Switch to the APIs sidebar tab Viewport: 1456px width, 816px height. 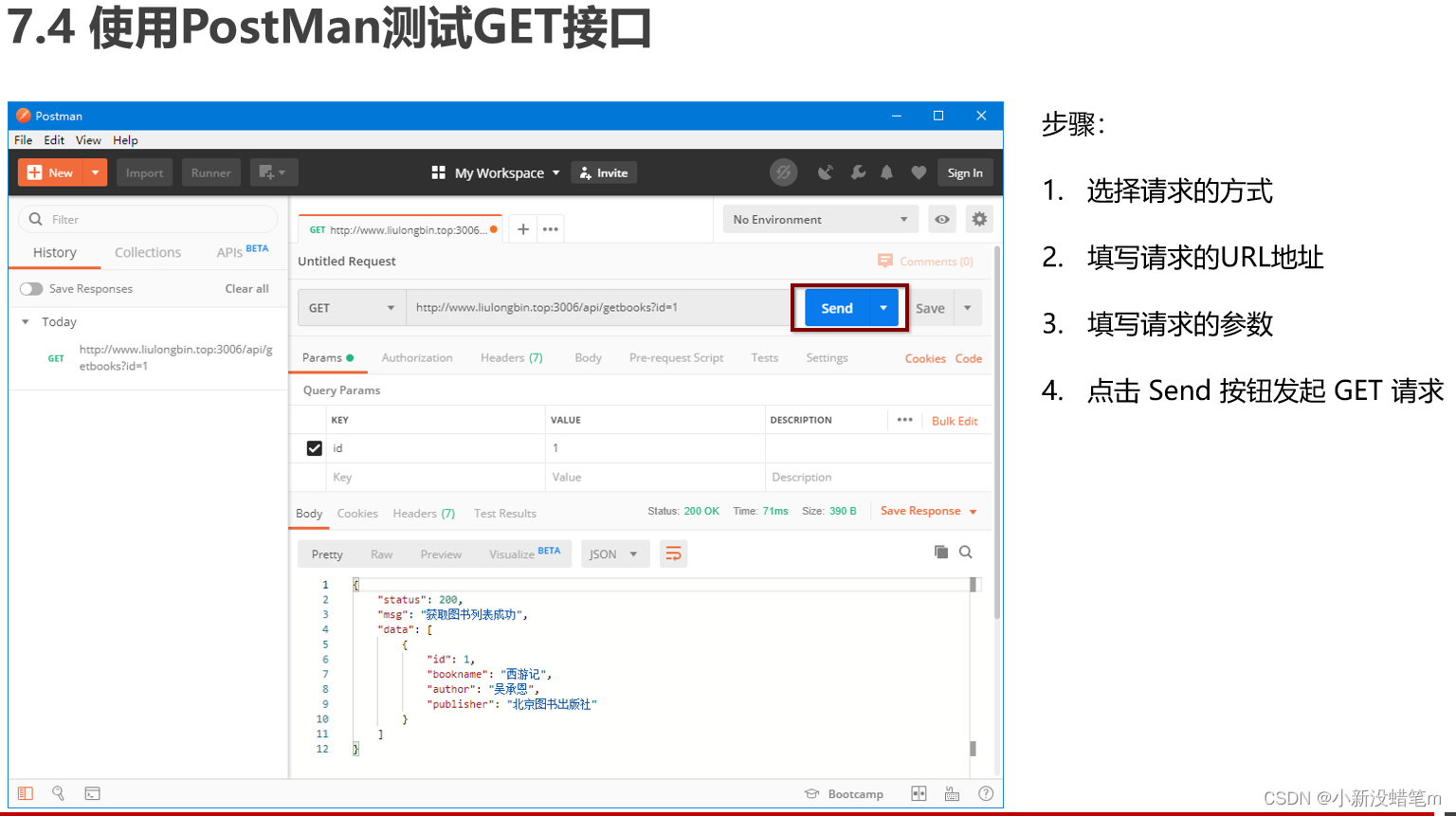(242, 251)
